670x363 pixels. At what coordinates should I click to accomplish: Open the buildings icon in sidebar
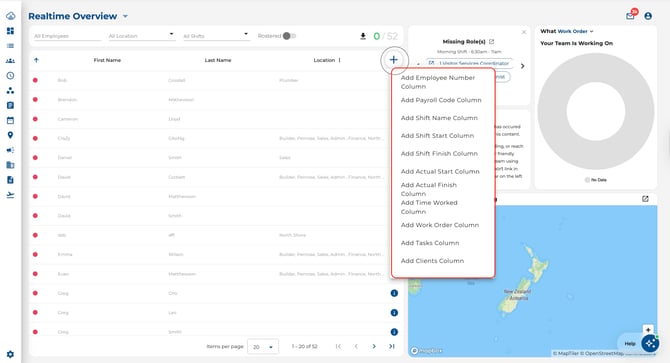(11, 165)
